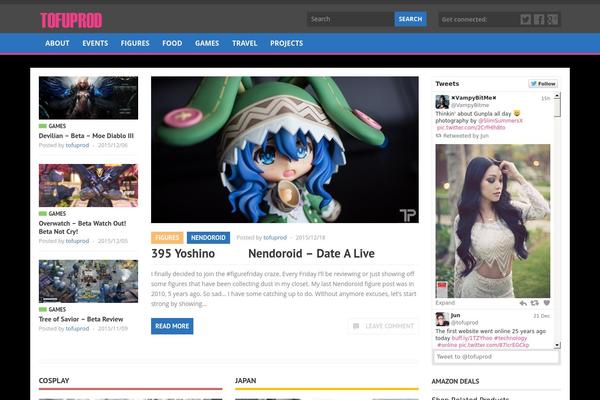Viewport: 600px width, 400px height.
Task: Open Overwatch beta post thumbnail
Action: coord(88,186)
